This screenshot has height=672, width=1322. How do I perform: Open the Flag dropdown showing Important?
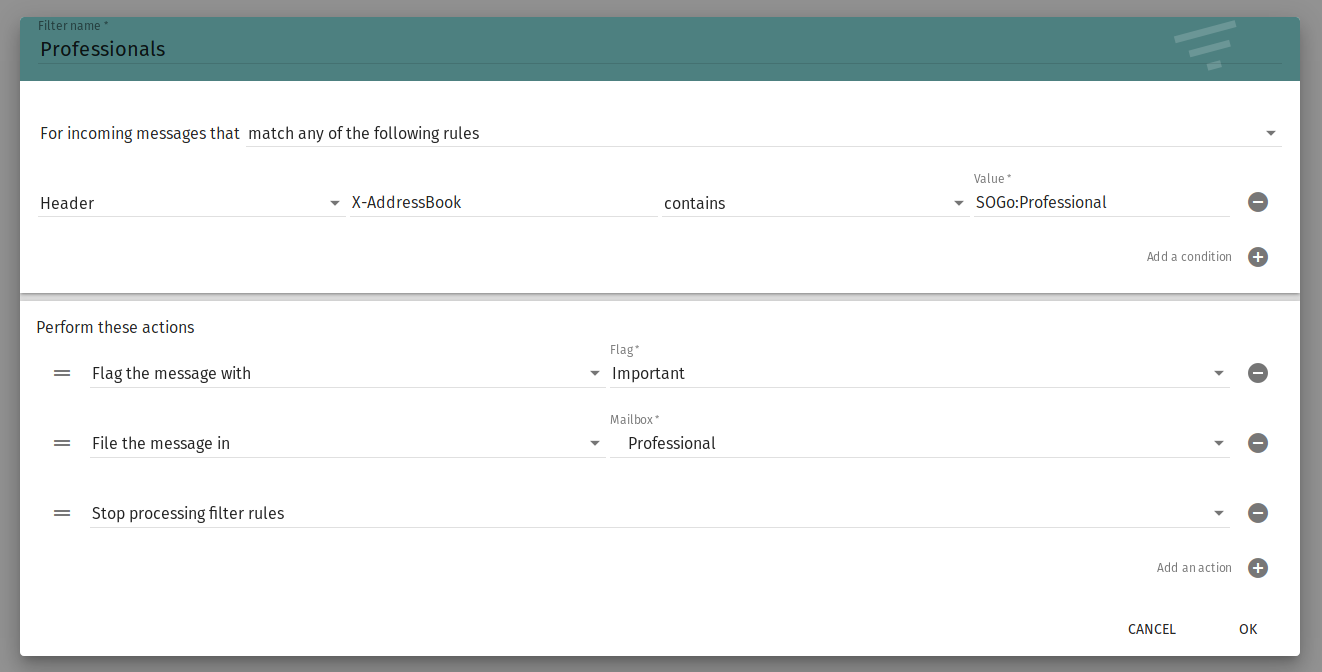918,373
